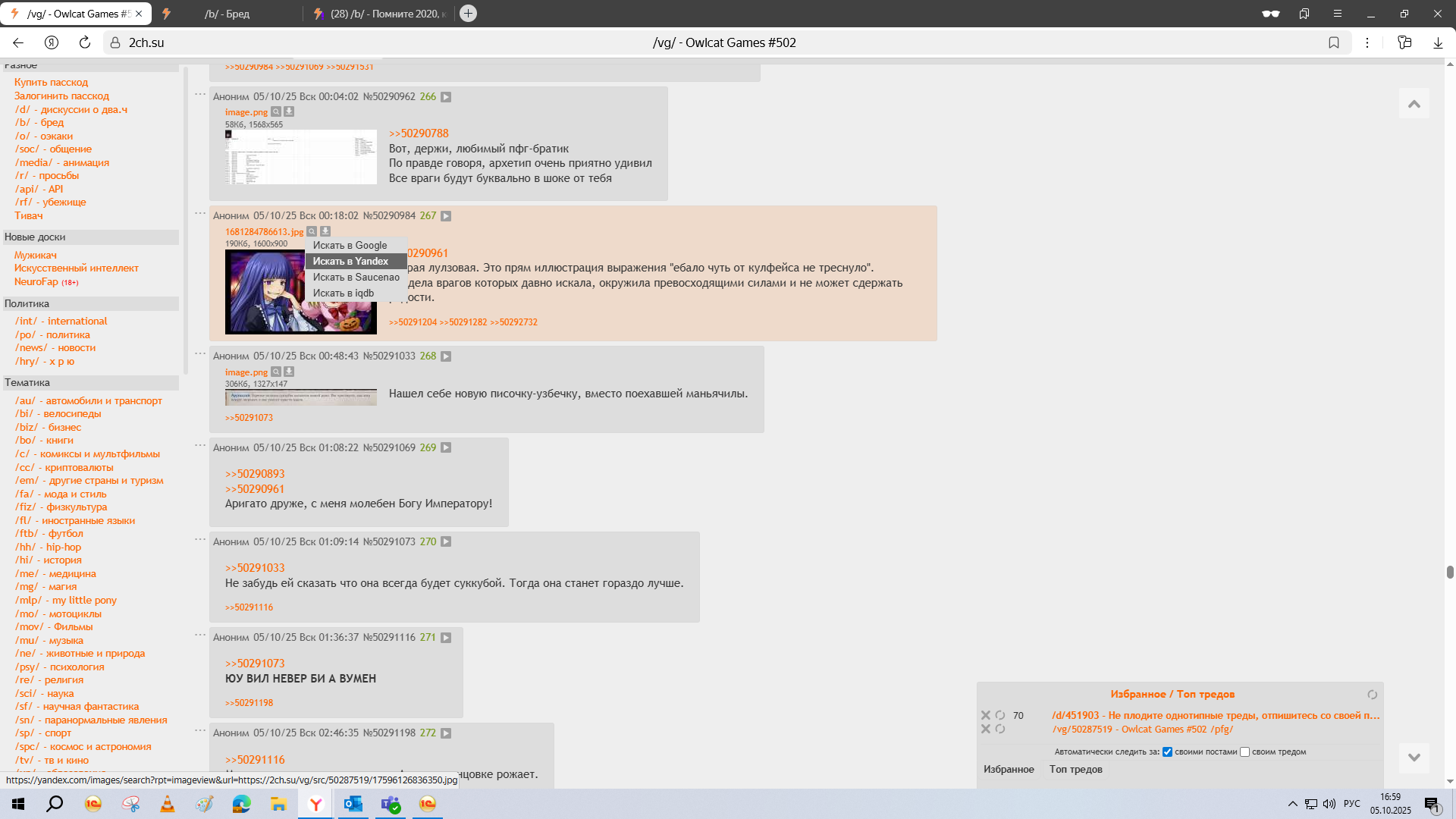
Task: Enable 'своим тредом' auto-follow checkbox
Action: [1244, 752]
